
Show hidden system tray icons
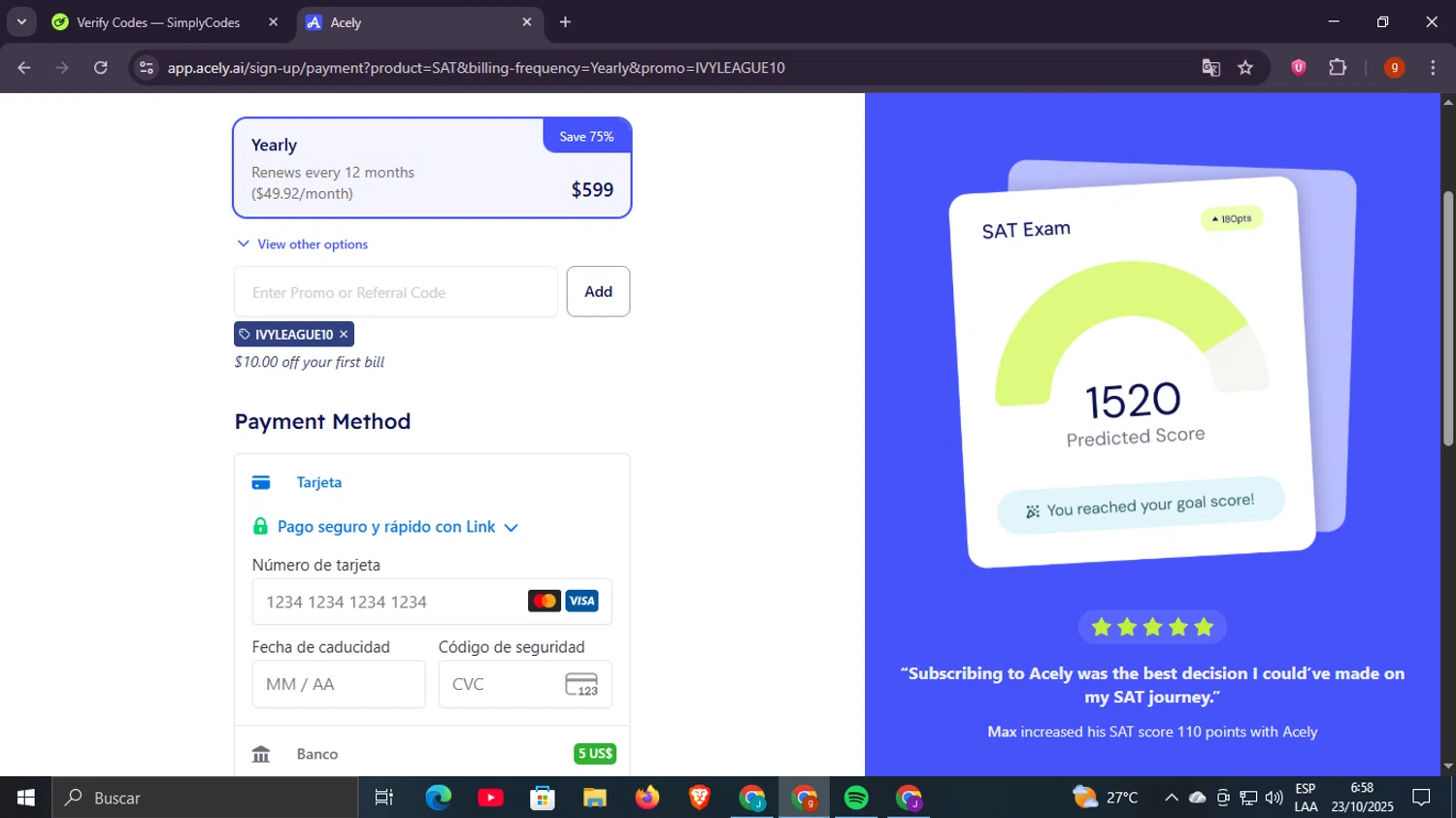[x=1172, y=798]
